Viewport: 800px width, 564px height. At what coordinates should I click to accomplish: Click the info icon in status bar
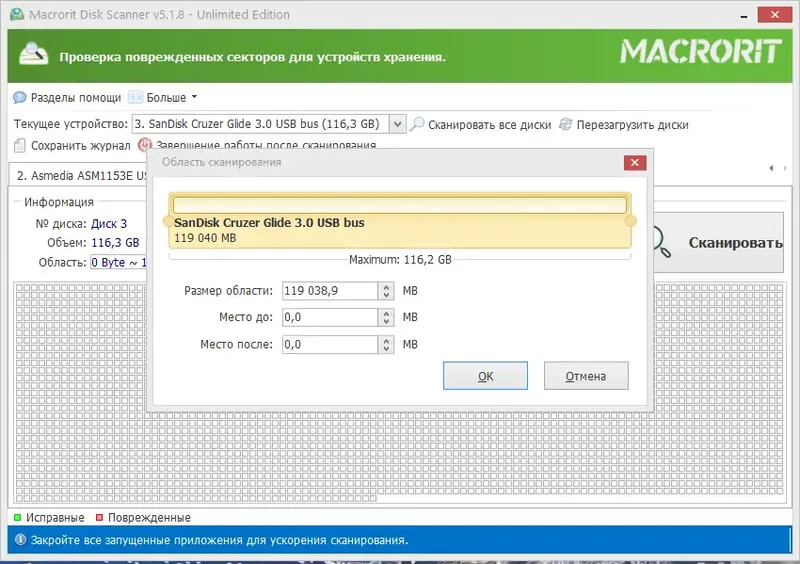(x=20, y=540)
